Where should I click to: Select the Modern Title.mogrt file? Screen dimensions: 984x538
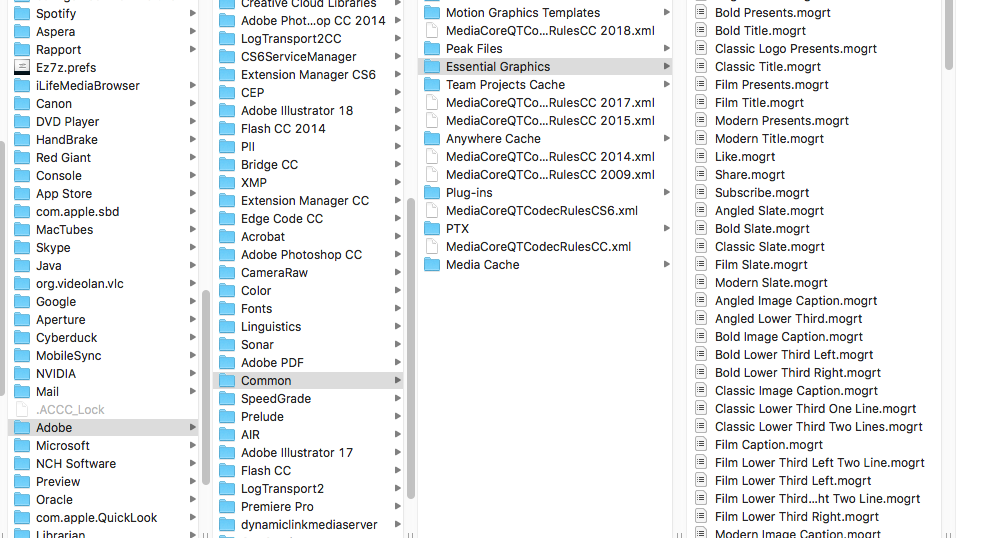point(815,139)
